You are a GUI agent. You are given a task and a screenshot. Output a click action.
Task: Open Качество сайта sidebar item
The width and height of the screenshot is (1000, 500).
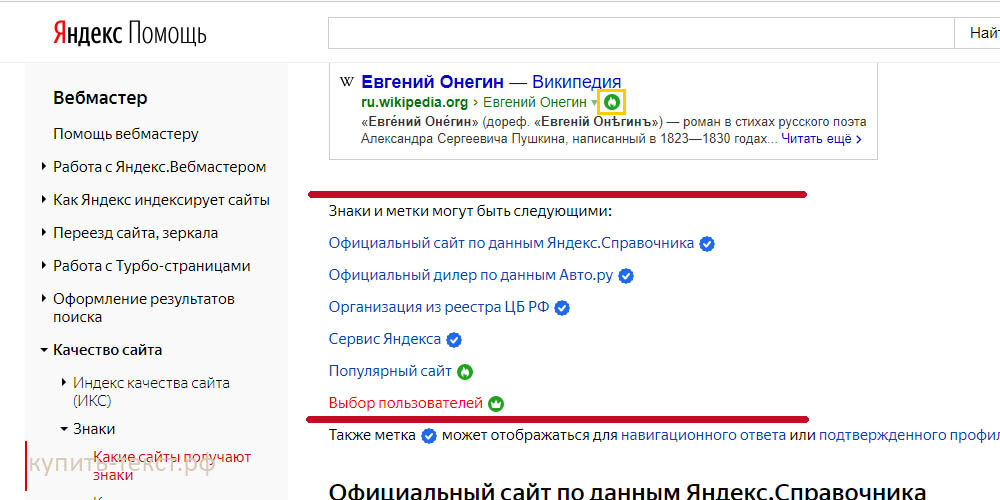click(x=108, y=350)
